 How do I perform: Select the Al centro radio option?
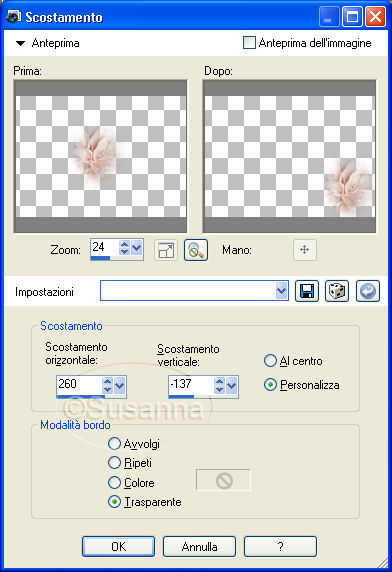[270, 361]
